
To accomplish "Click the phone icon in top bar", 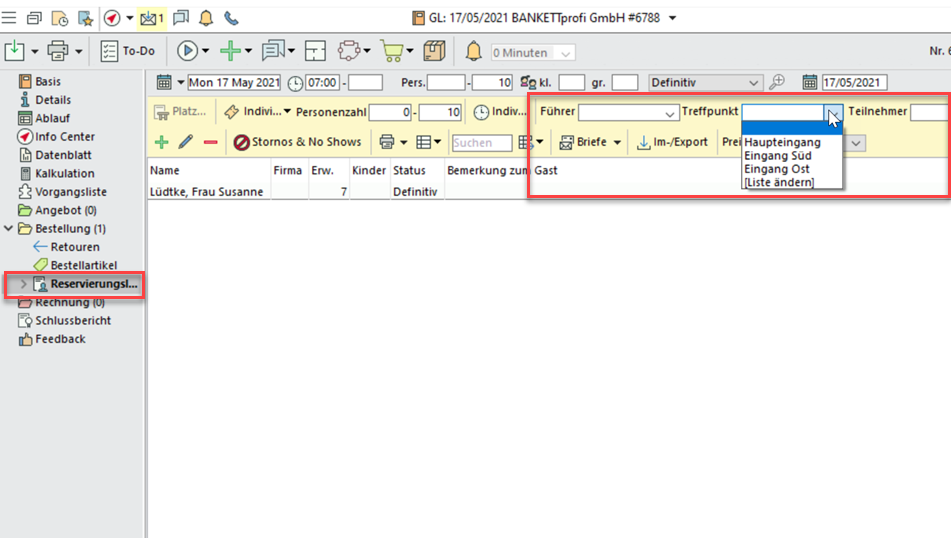I will pyautogui.click(x=231, y=18).
